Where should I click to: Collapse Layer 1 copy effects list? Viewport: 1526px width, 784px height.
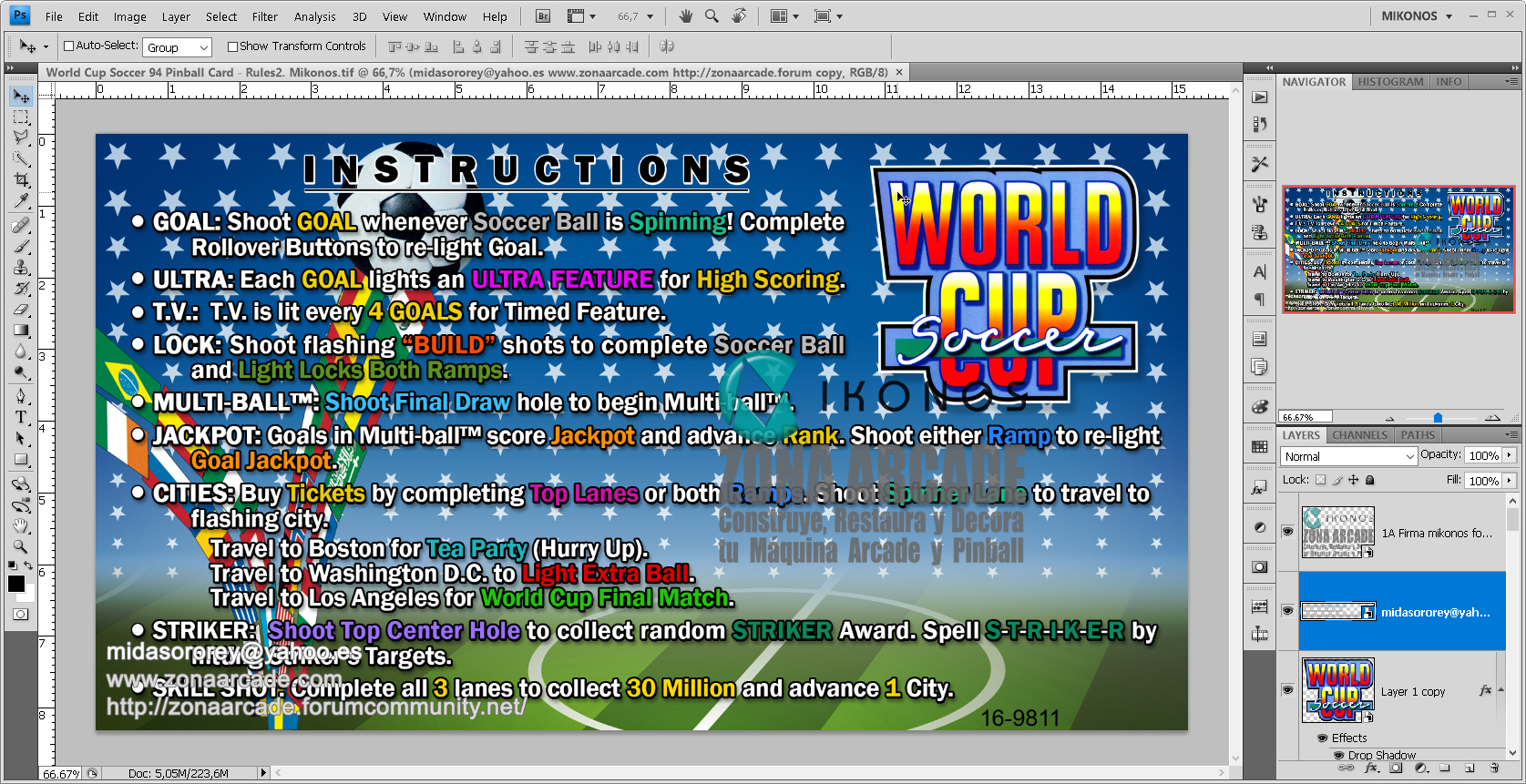click(1500, 689)
